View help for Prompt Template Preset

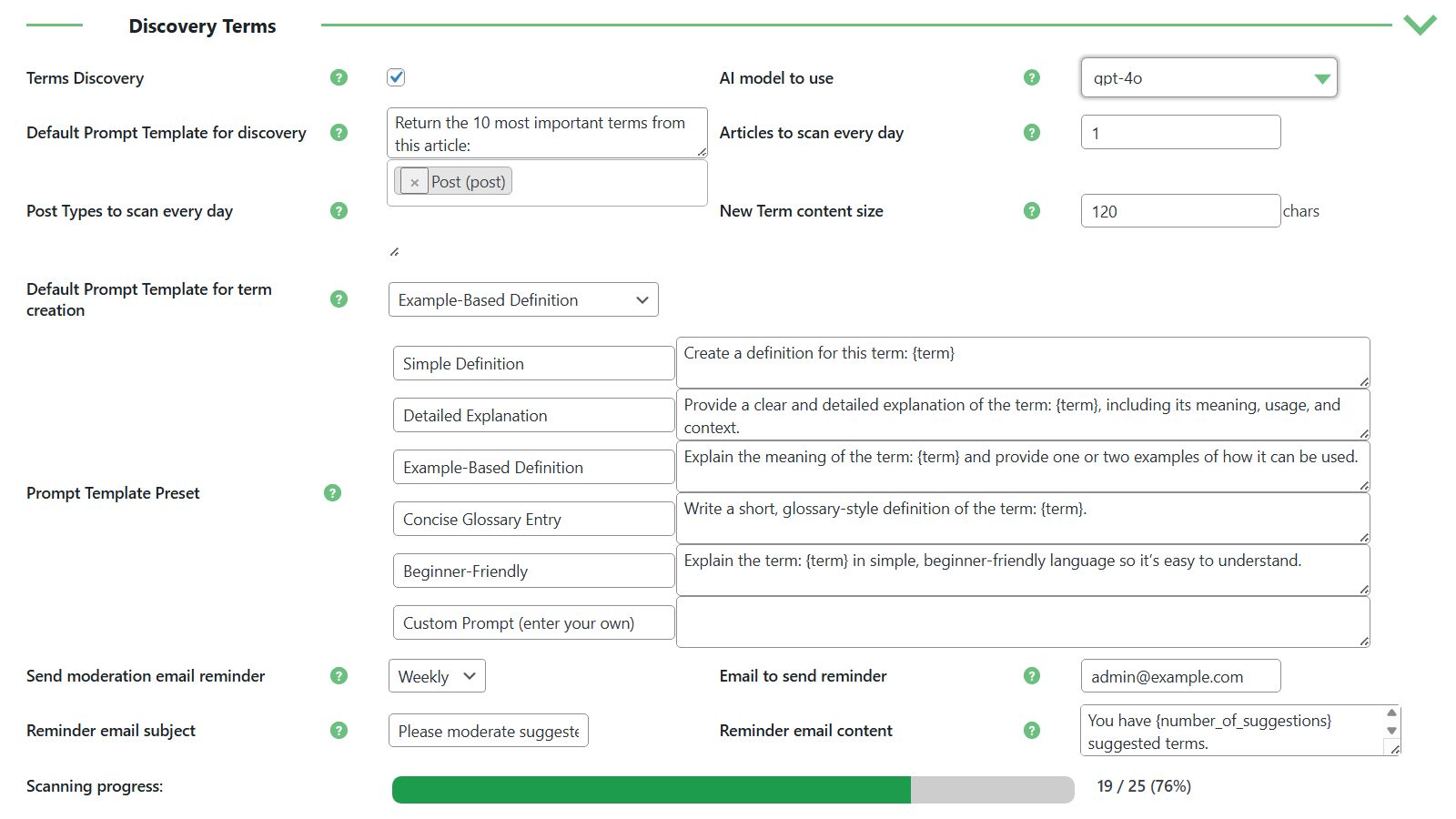click(332, 492)
